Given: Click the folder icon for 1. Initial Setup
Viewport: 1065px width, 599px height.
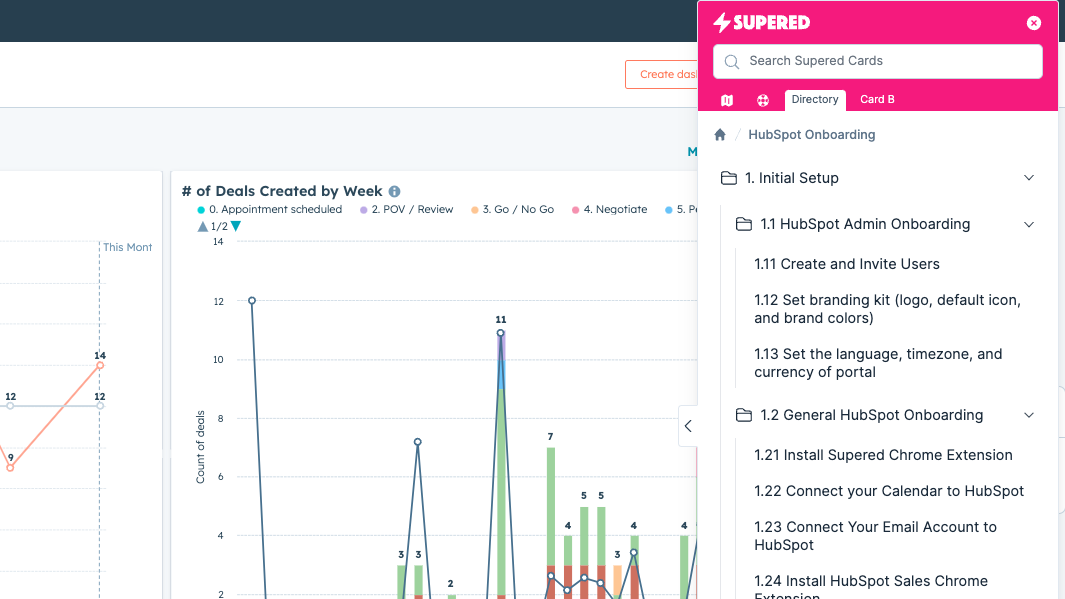Looking at the screenshot, I should point(729,178).
